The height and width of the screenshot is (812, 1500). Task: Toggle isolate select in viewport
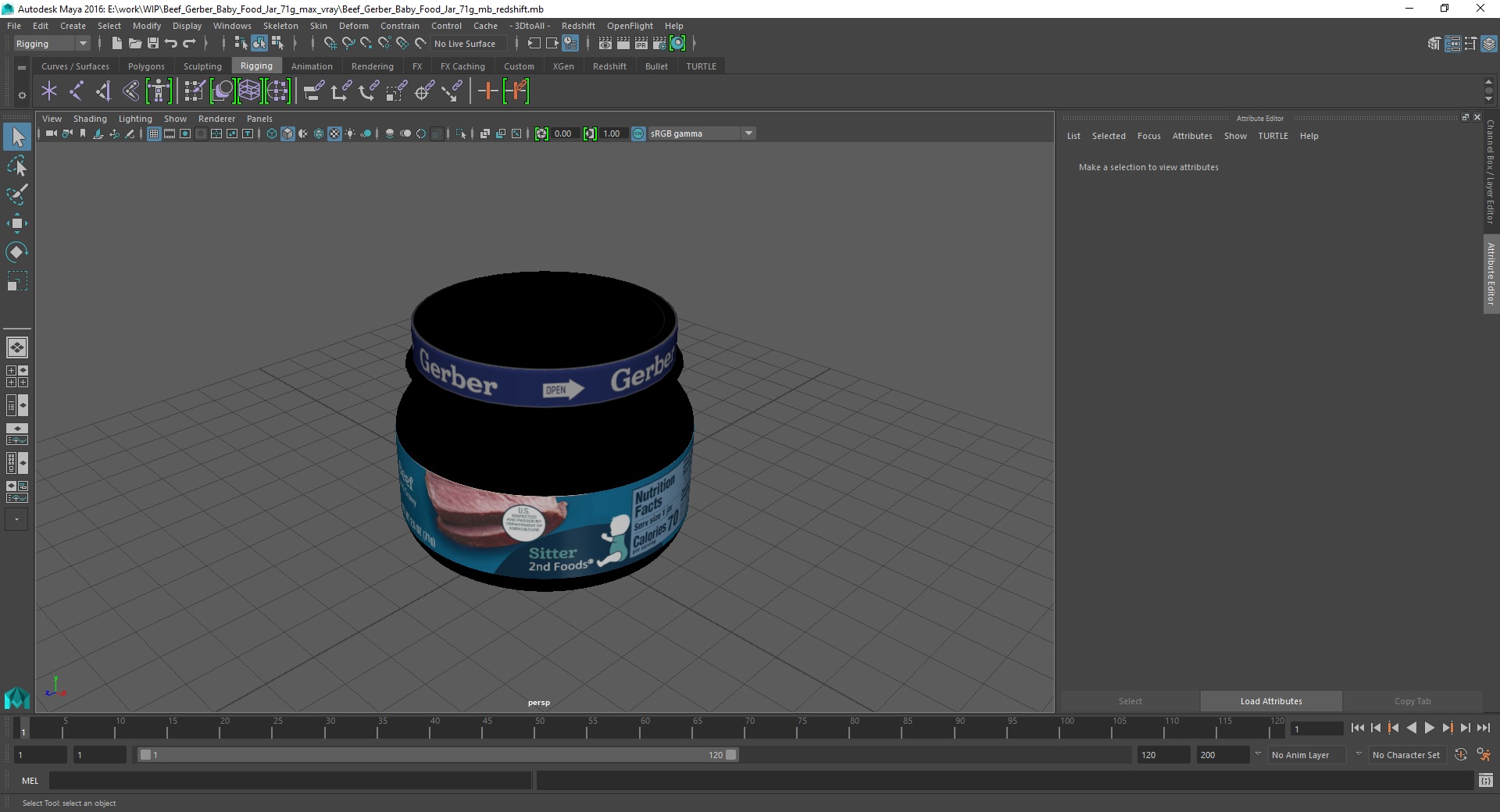tap(461, 134)
